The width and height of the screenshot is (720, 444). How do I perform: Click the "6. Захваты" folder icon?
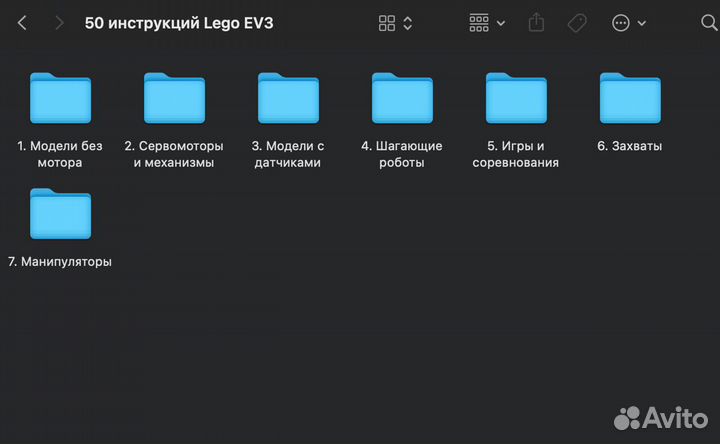pos(630,98)
